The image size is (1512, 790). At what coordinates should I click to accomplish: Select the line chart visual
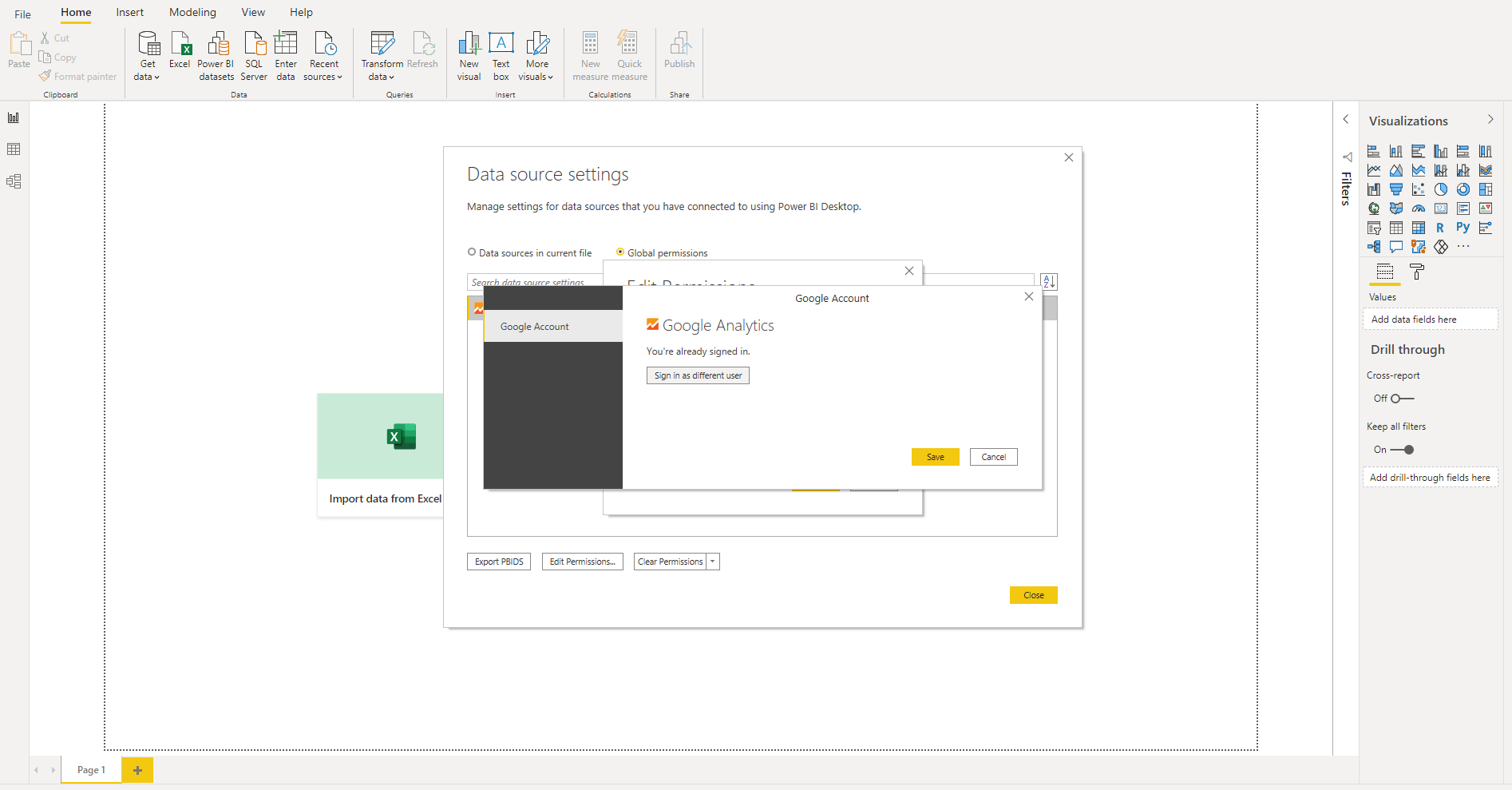coord(1374,170)
